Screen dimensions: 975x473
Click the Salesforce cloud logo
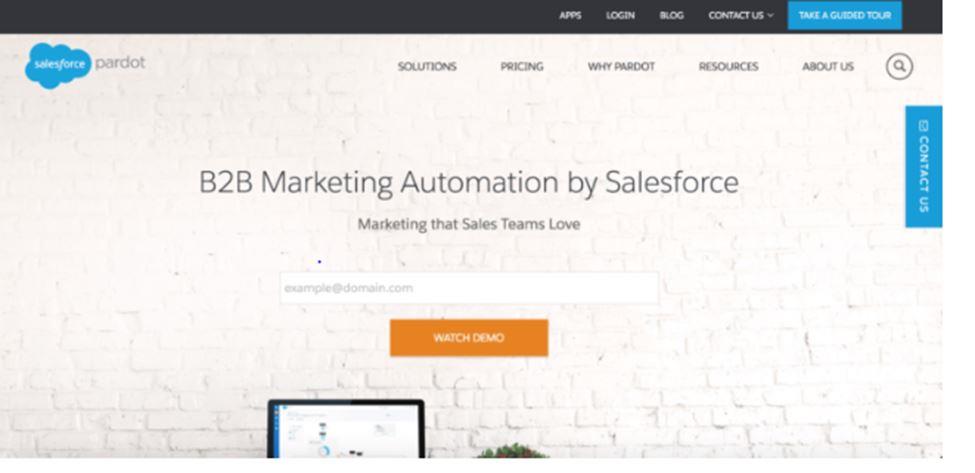coord(58,65)
